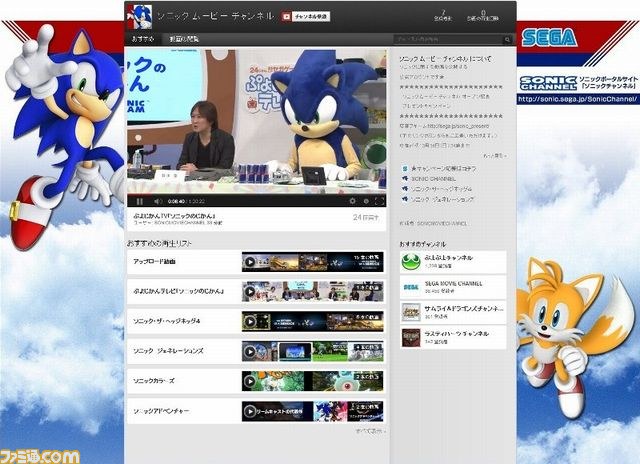Open the アップロード動画 playlist title
The image size is (640, 464).
point(154,262)
